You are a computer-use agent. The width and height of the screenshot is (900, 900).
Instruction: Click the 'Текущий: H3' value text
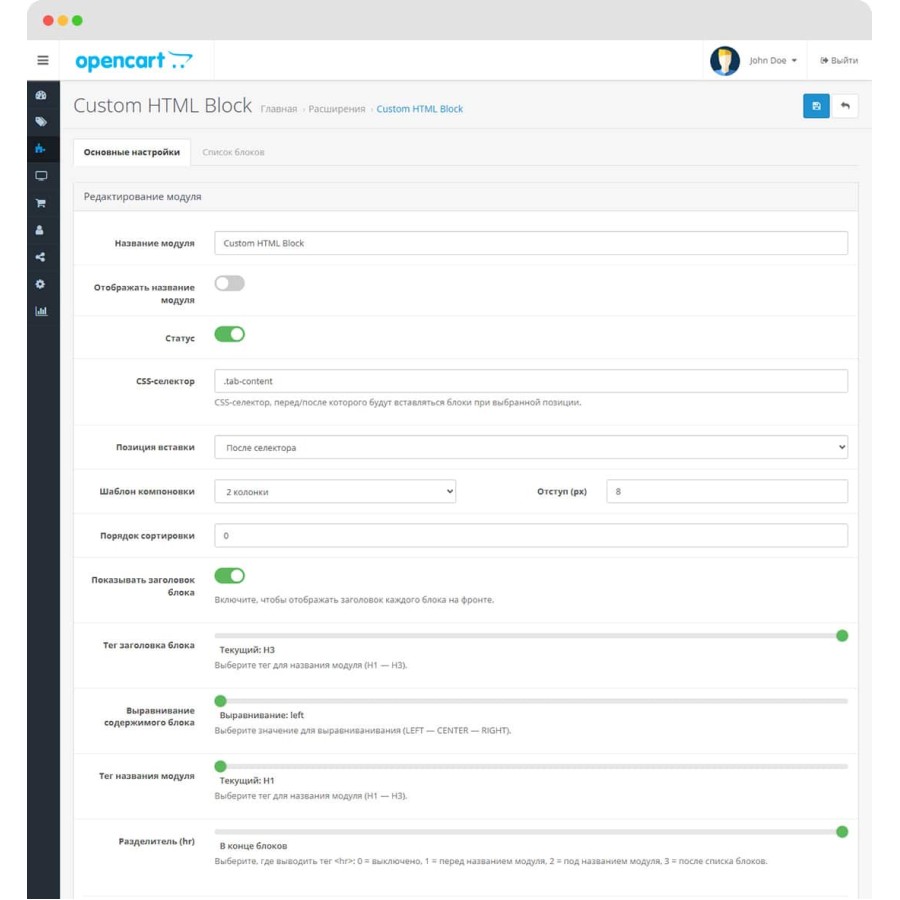247,650
